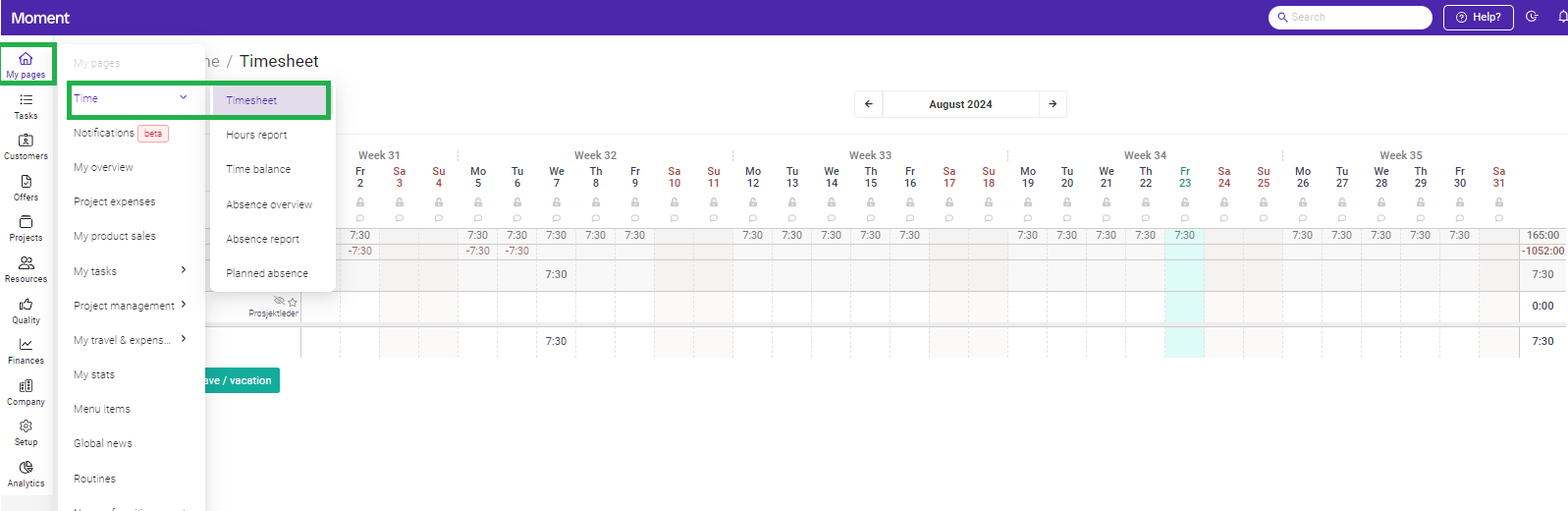The width and height of the screenshot is (1568, 511).
Task: Open the Offers sidebar icon
Action: point(26,188)
